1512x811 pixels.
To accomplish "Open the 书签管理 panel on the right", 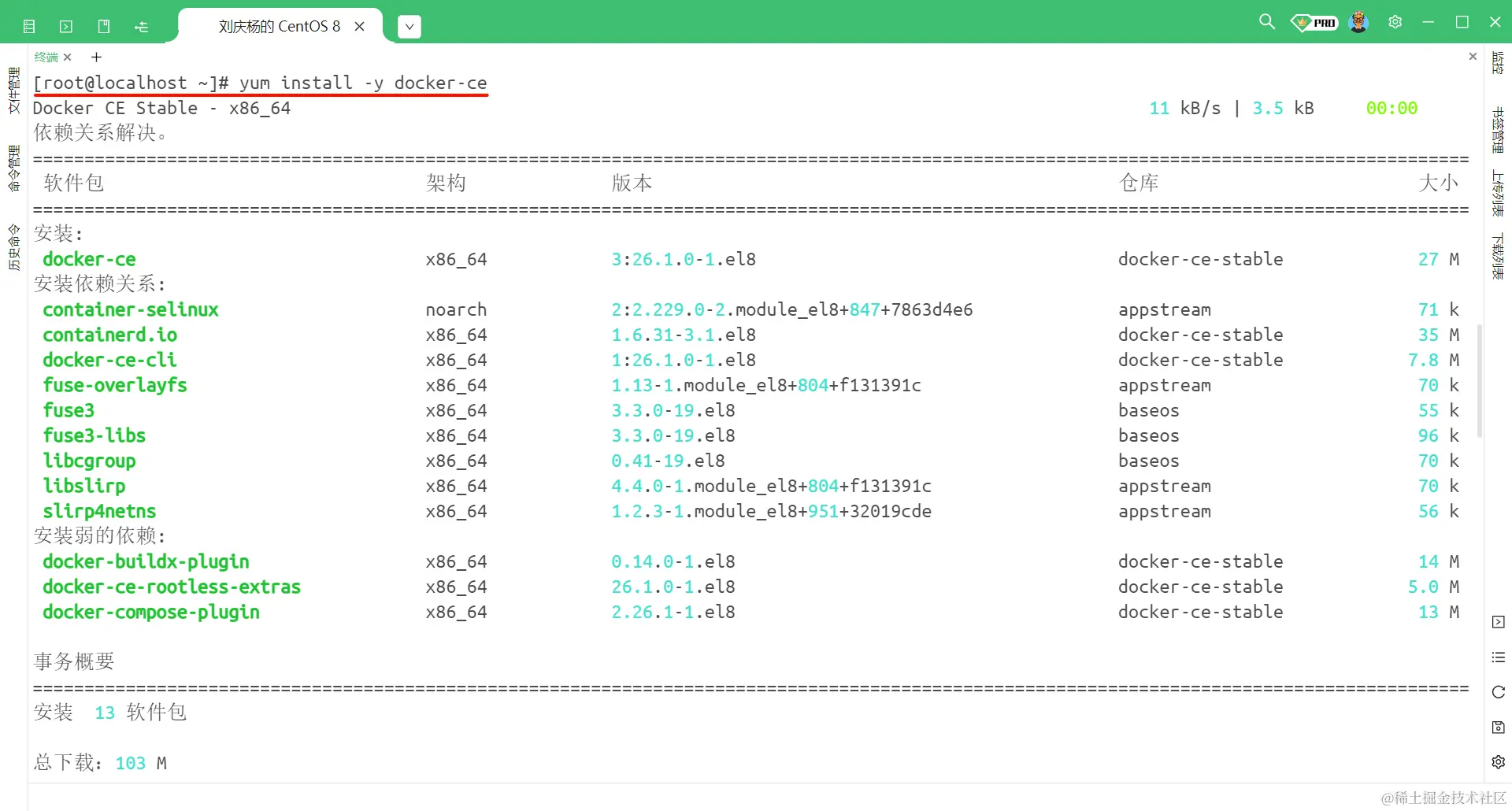I will (x=1498, y=130).
